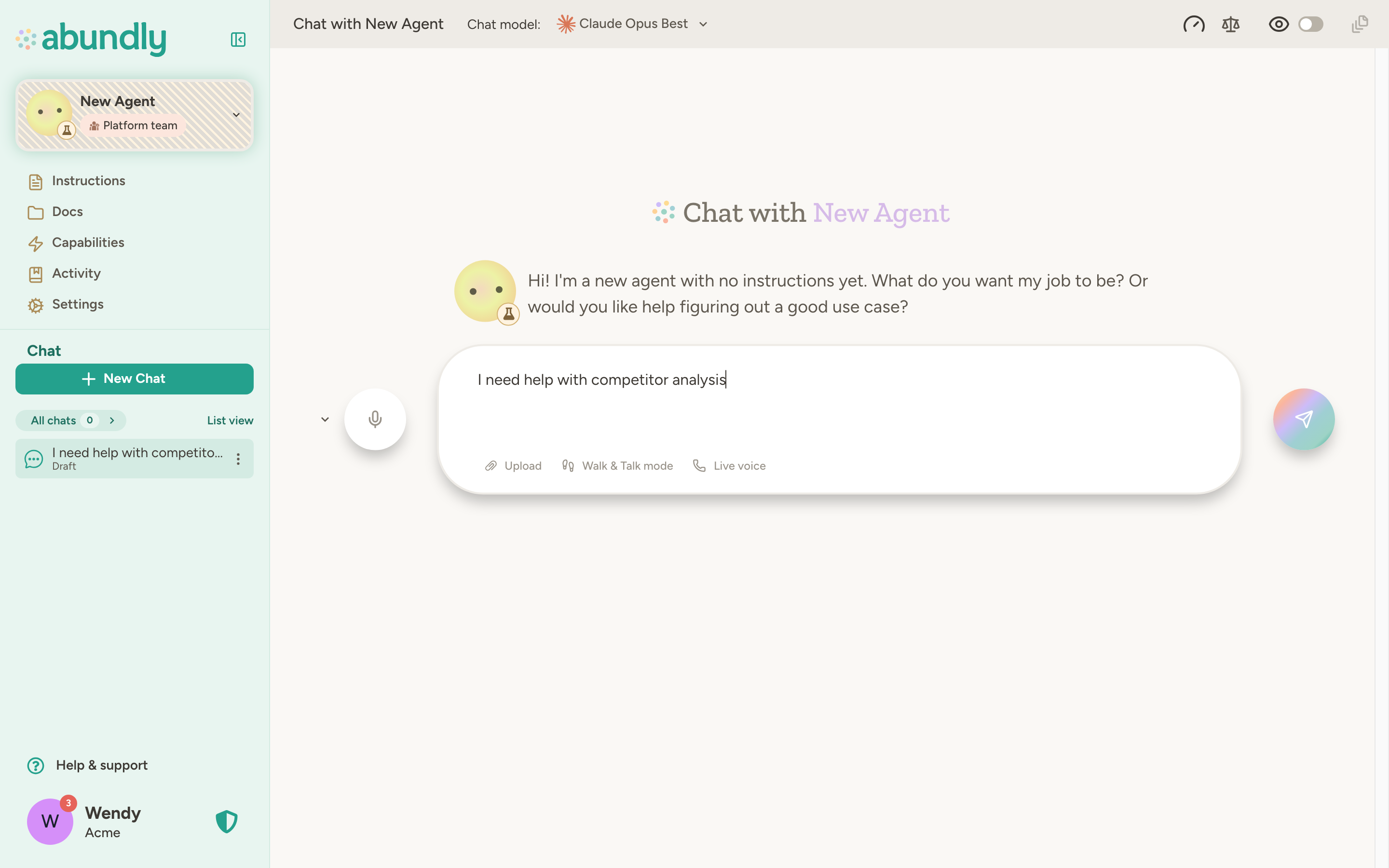
Task: Open agent Settings
Action: pos(78,304)
